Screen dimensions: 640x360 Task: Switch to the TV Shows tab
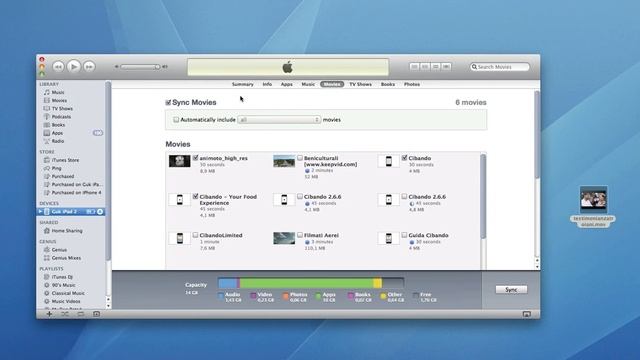tap(360, 84)
